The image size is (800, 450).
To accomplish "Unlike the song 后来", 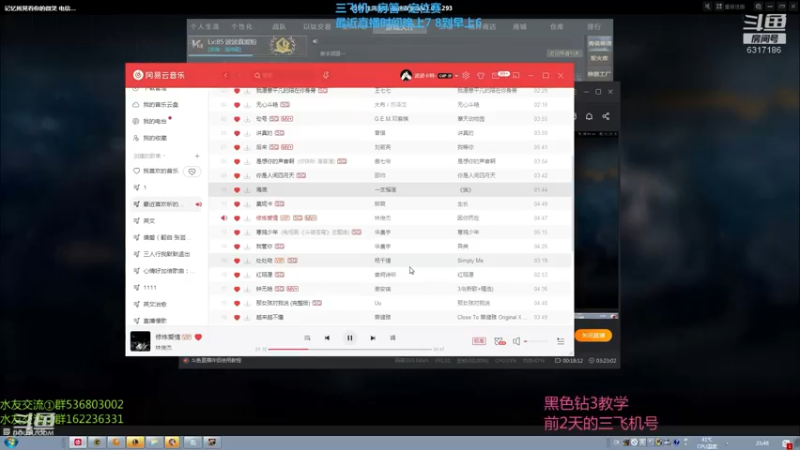I will click(x=237, y=147).
